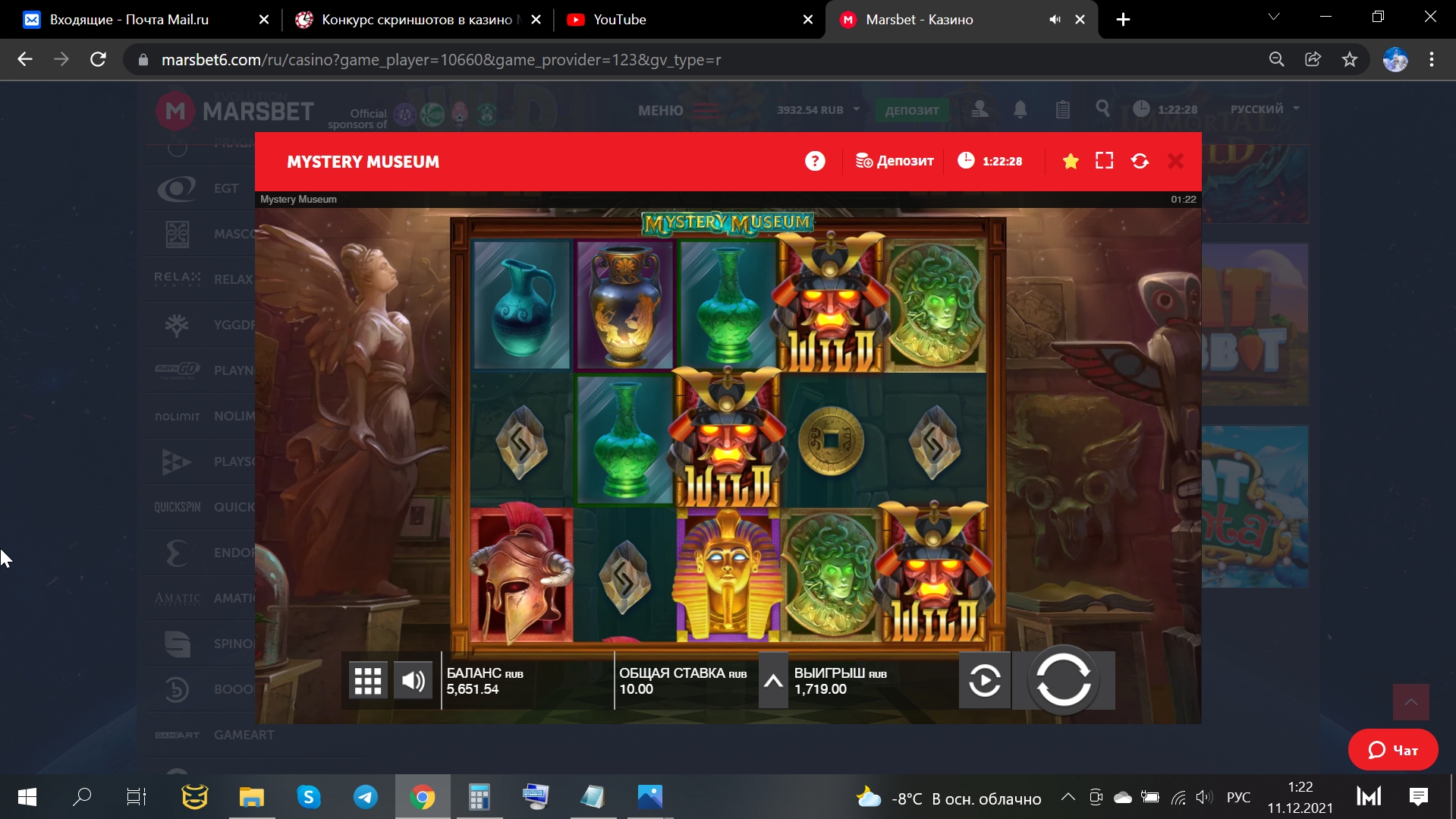1456x819 pixels.
Task: Toggle the favorite star for Mystery Museum
Action: pos(1070,161)
